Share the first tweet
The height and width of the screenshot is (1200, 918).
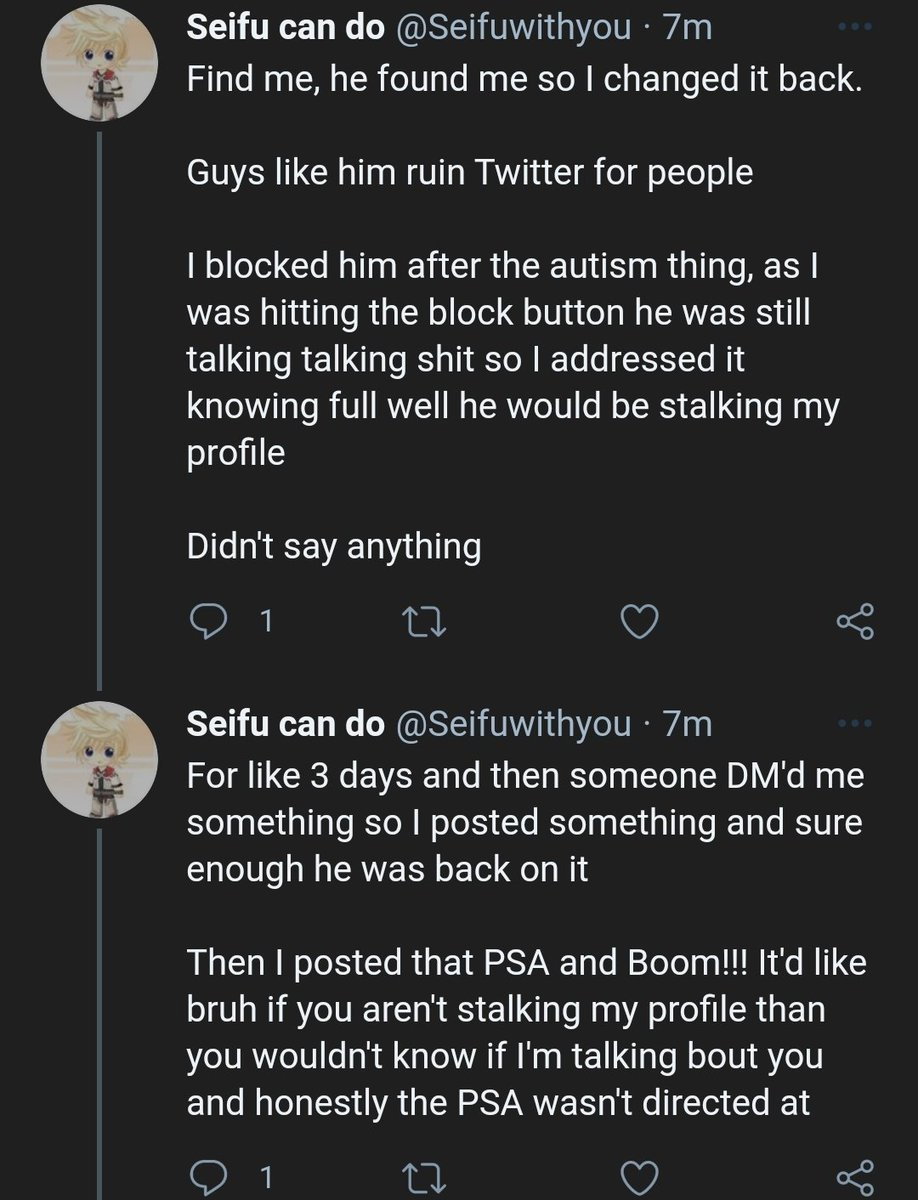click(x=856, y=623)
